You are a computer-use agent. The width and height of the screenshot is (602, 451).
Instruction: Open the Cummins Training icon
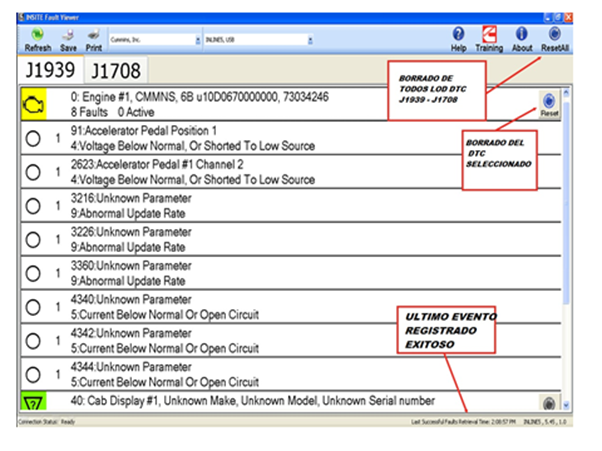coord(489,36)
